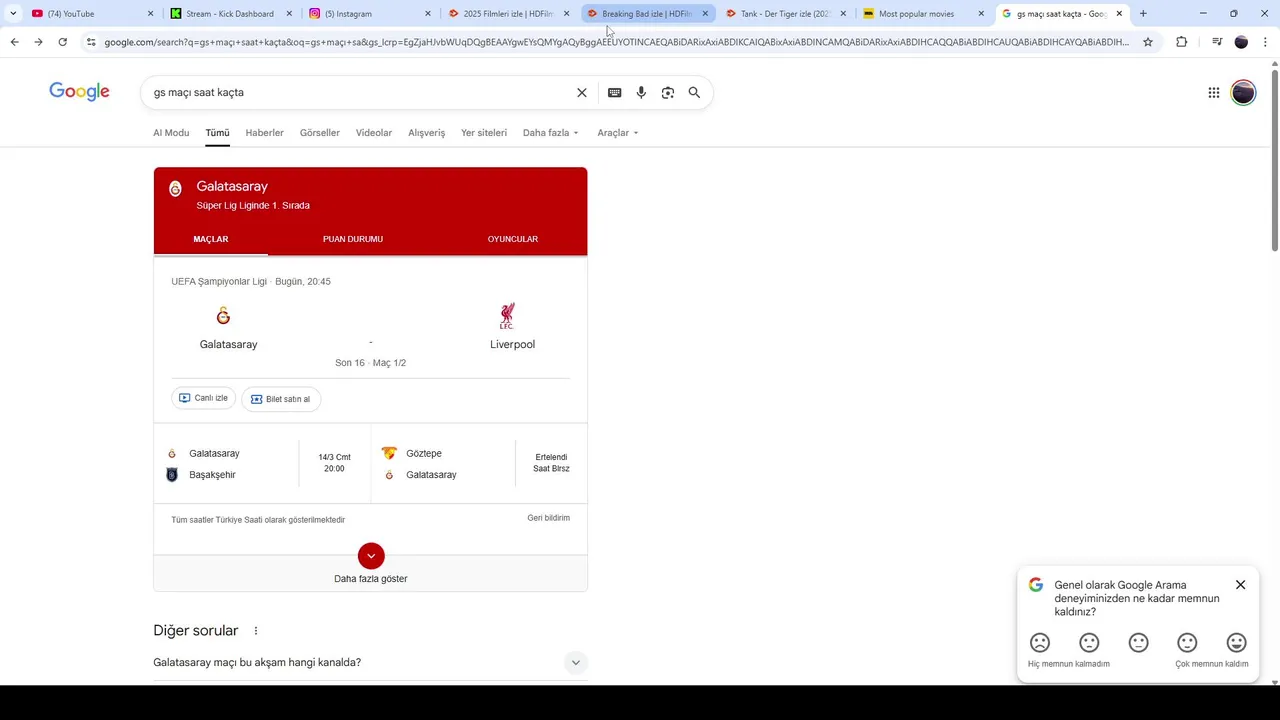The width and height of the screenshot is (1280, 720).
Task: Switch to Alışveriş search tab
Action: click(x=426, y=133)
